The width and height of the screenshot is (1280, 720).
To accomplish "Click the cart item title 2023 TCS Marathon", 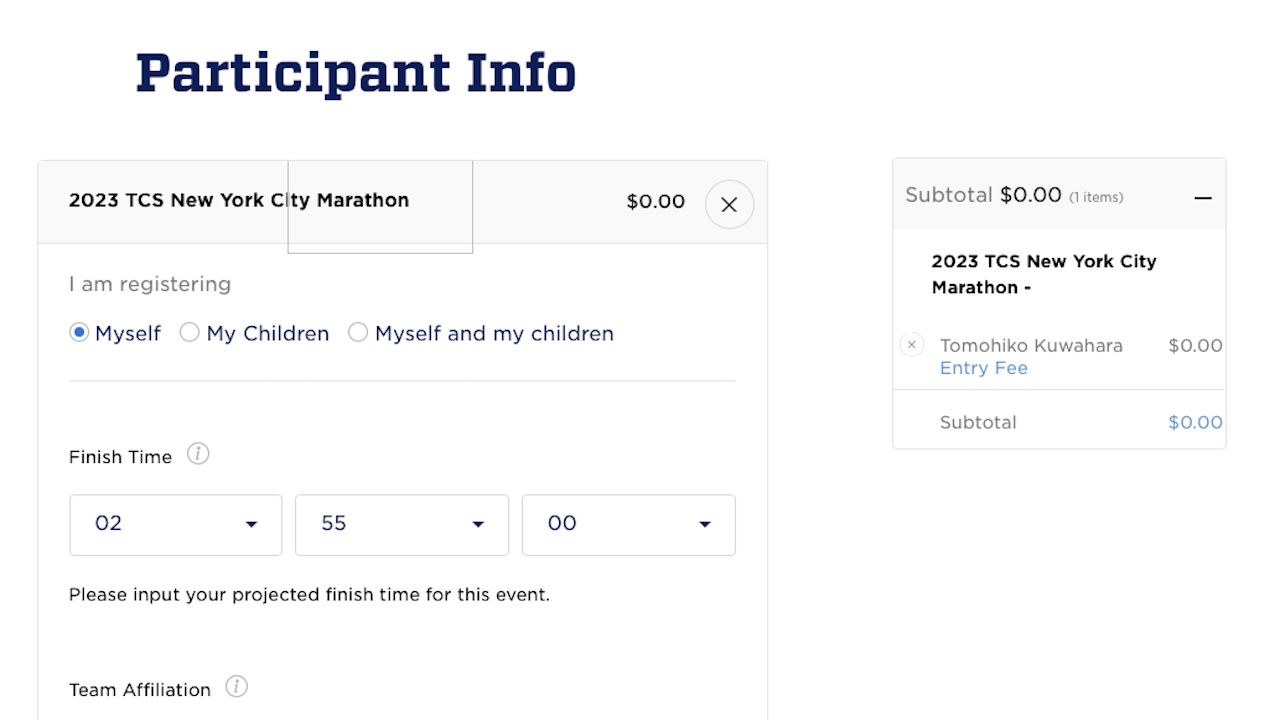I will [x=1044, y=274].
